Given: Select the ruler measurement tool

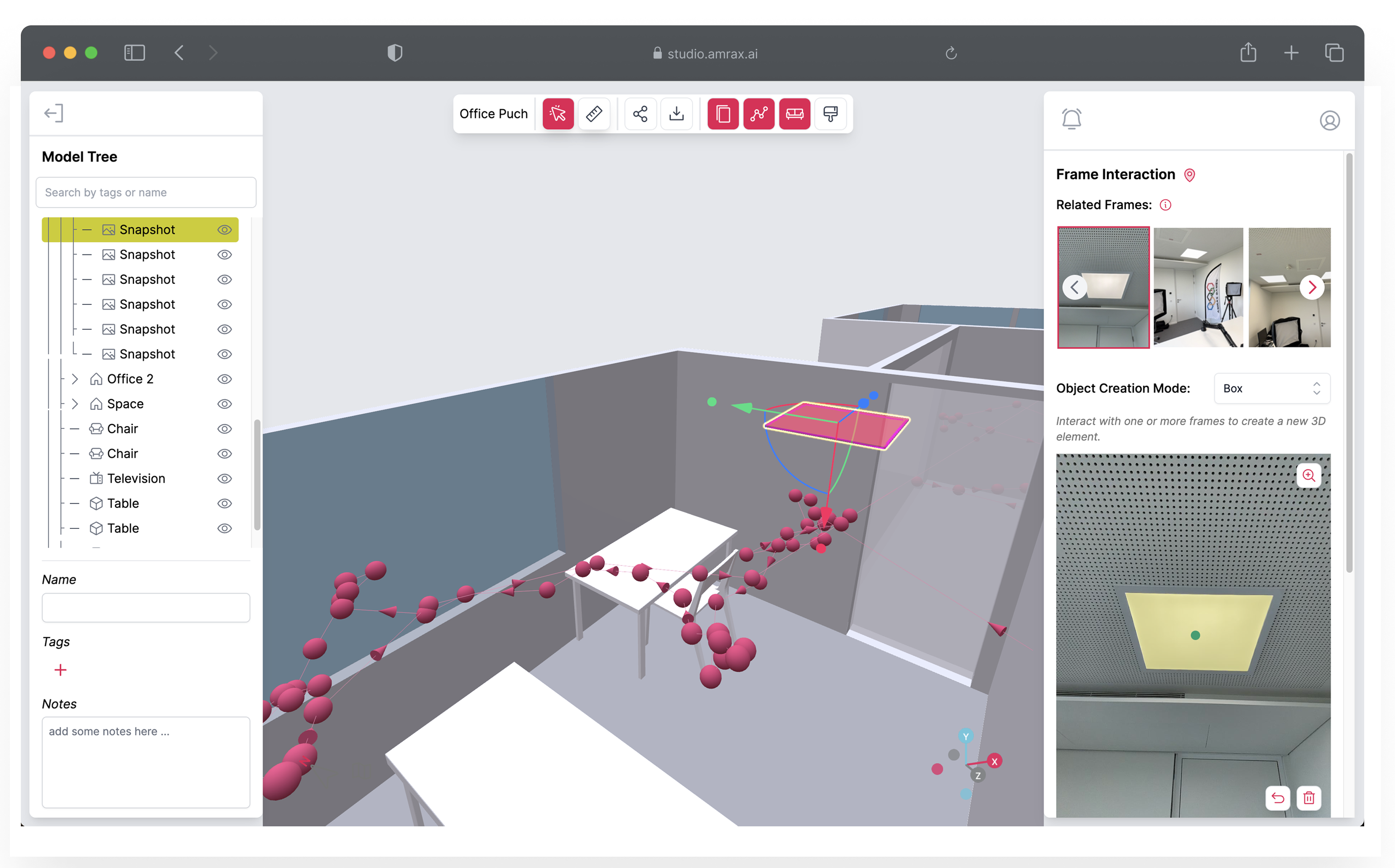Looking at the screenshot, I should point(594,114).
